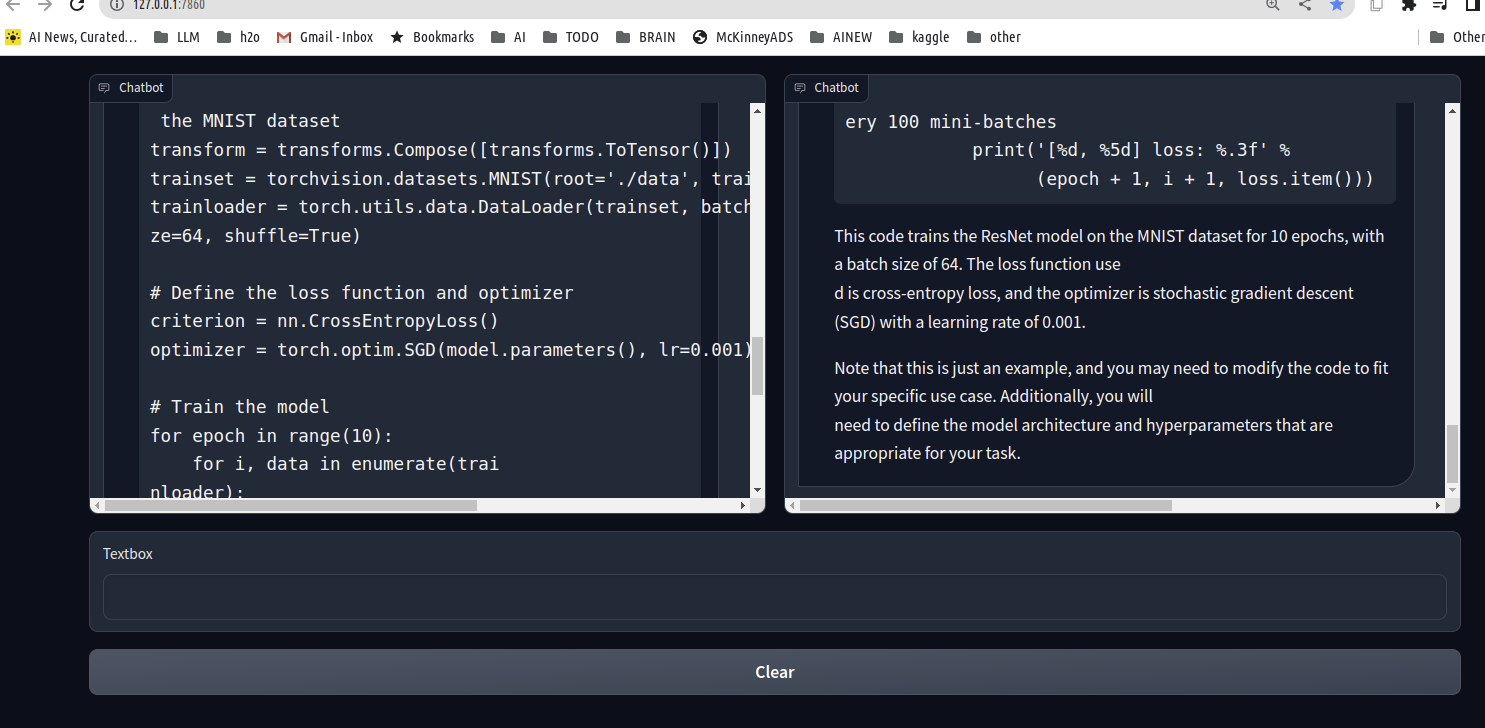Click the speech bubble icon on the left Chatbot panel
Screen dimensions: 1485x728
pos(104,87)
